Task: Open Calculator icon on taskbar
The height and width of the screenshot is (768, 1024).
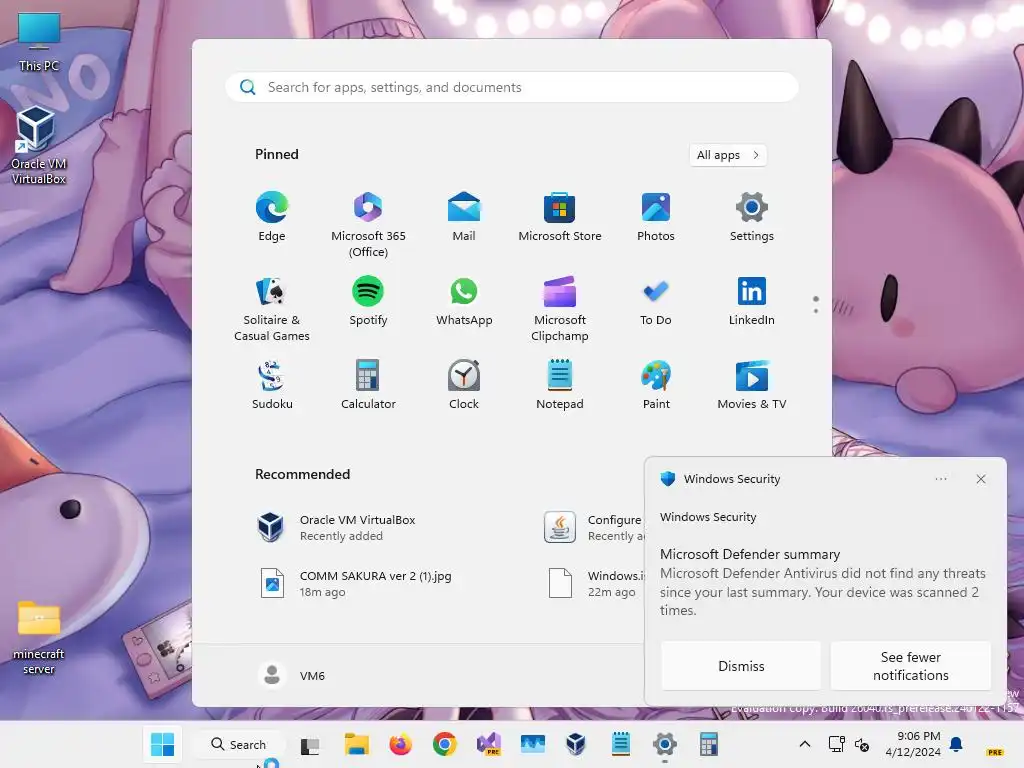Action: click(708, 744)
